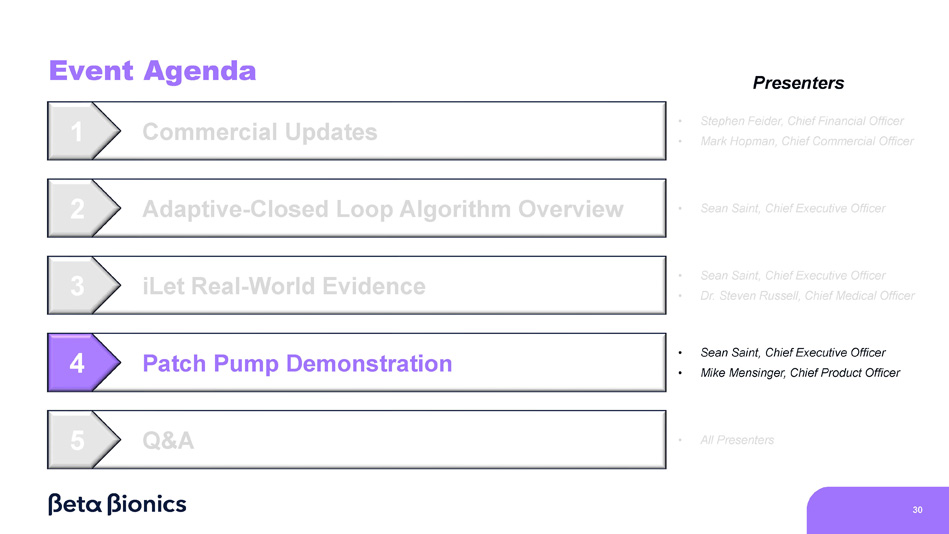Select the purple number 4 badge
The width and height of the screenshot is (949, 534).
pyautogui.click(x=78, y=363)
